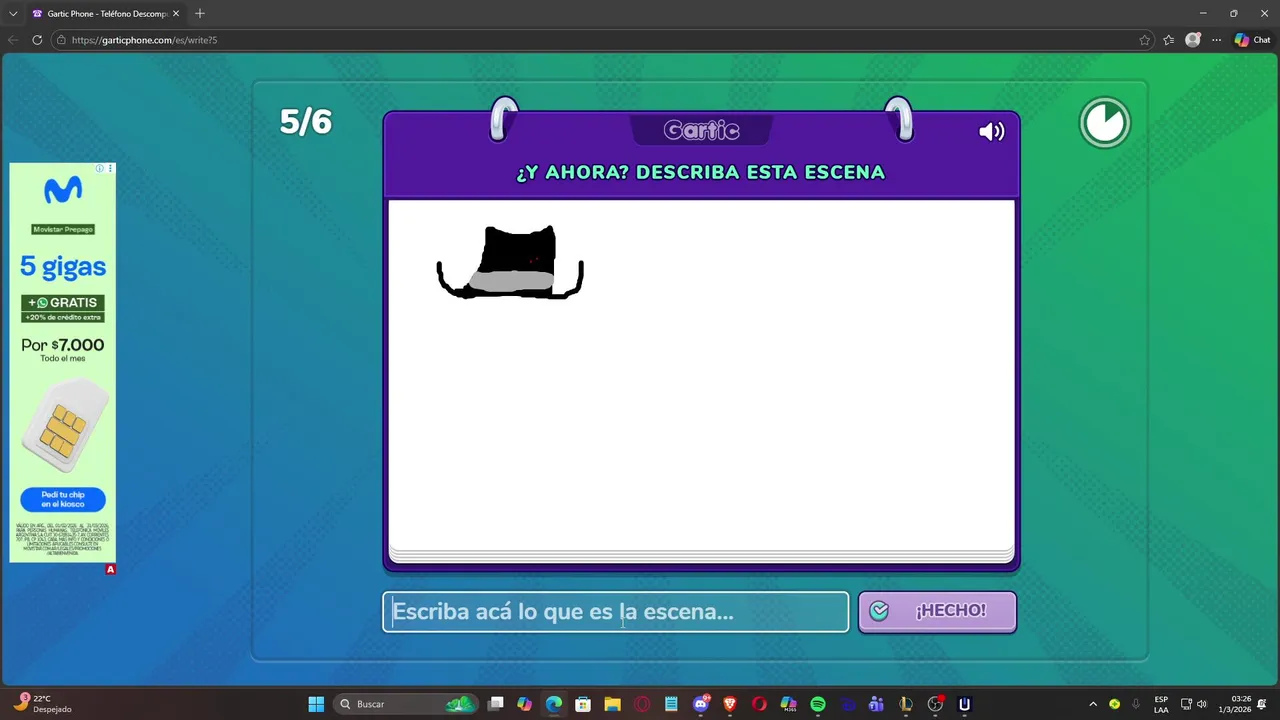Click the taskbar Buscar search box
The height and width of the screenshot is (720, 1280).
coord(406,704)
